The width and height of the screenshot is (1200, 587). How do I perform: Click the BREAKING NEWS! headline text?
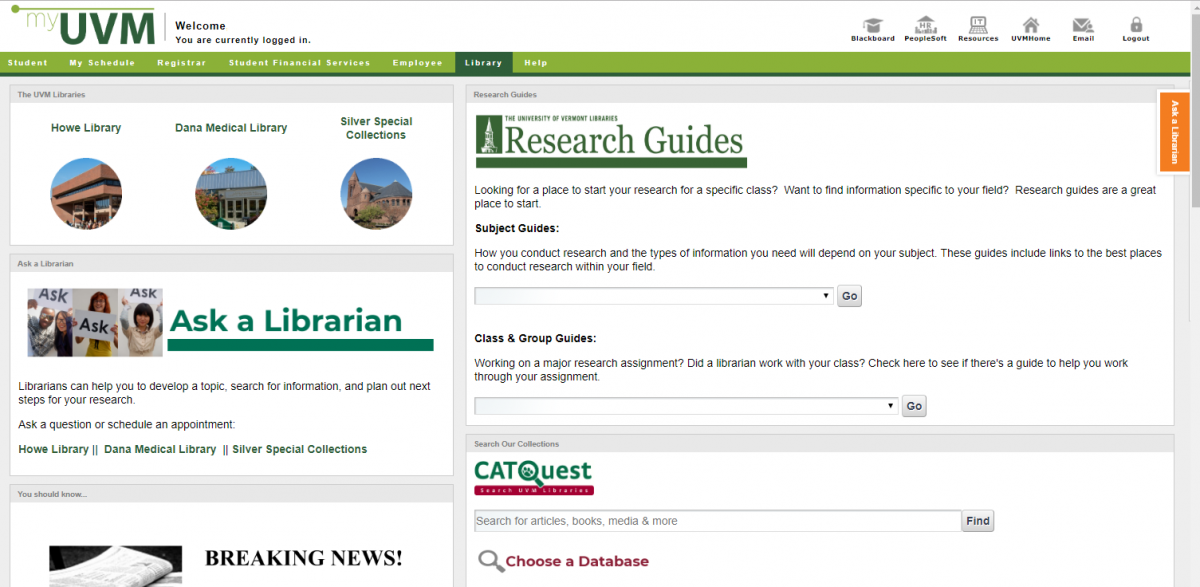point(304,558)
